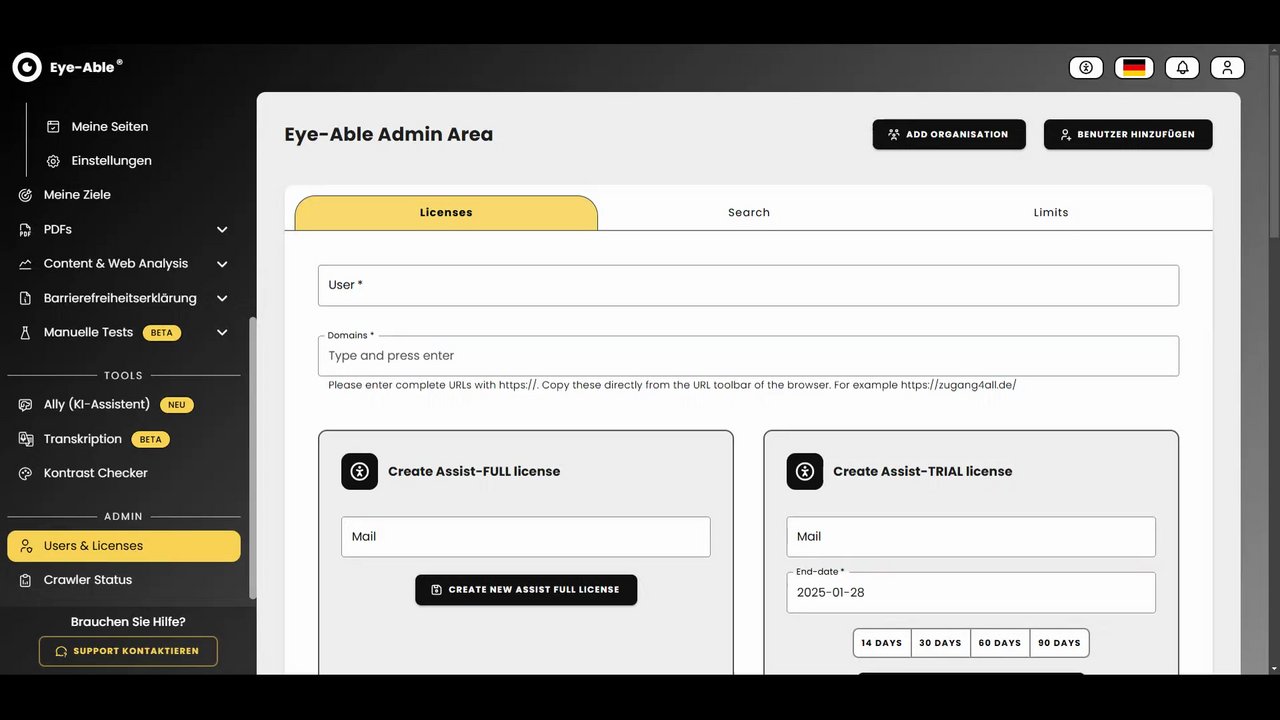Click the Support kontaktieren button
This screenshot has width=1280, height=720.
(128, 651)
